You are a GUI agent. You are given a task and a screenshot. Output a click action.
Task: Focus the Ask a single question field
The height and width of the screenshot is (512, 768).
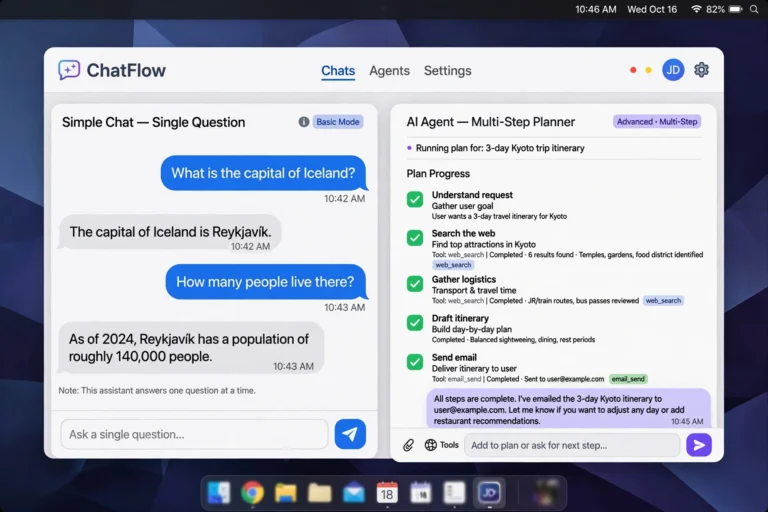tap(194, 434)
